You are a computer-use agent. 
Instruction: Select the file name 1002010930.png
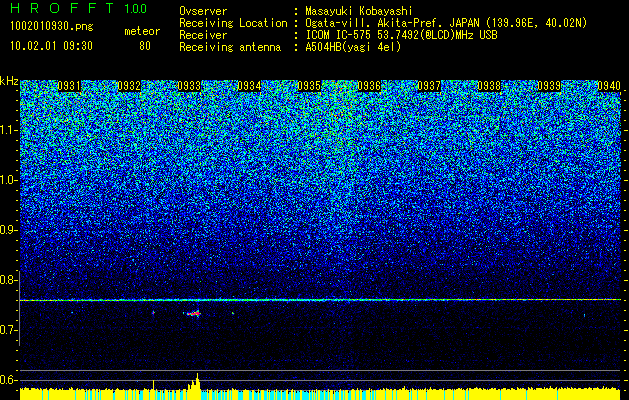(52, 27)
